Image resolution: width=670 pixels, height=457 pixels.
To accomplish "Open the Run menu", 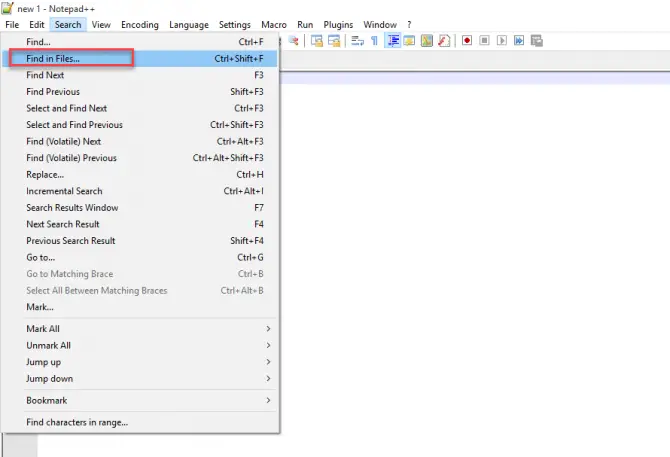I will click(x=305, y=25).
